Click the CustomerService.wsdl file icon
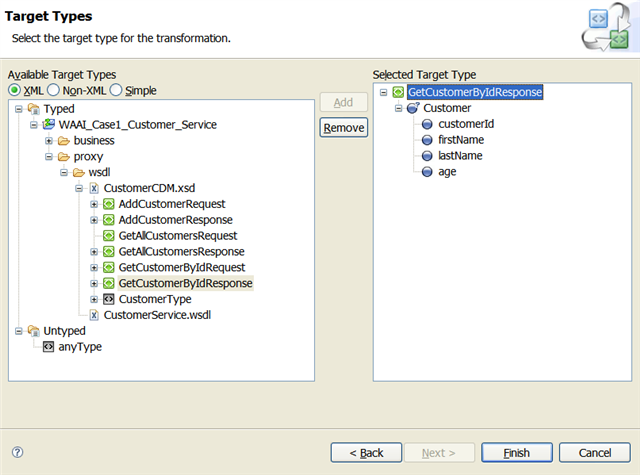The width and height of the screenshot is (640, 475). click(94, 315)
